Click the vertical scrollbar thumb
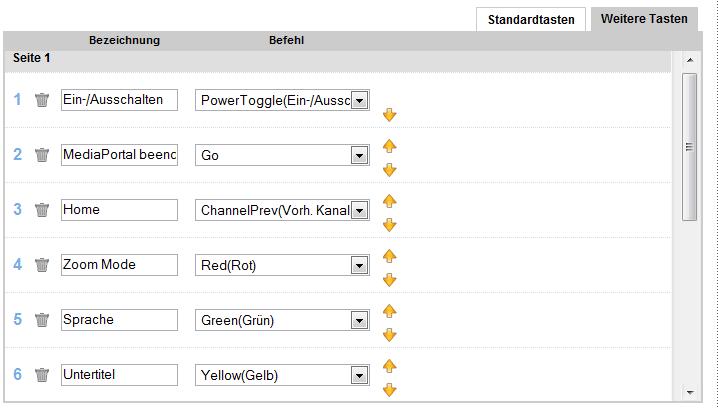The width and height of the screenshot is (718, 408). 689,146
